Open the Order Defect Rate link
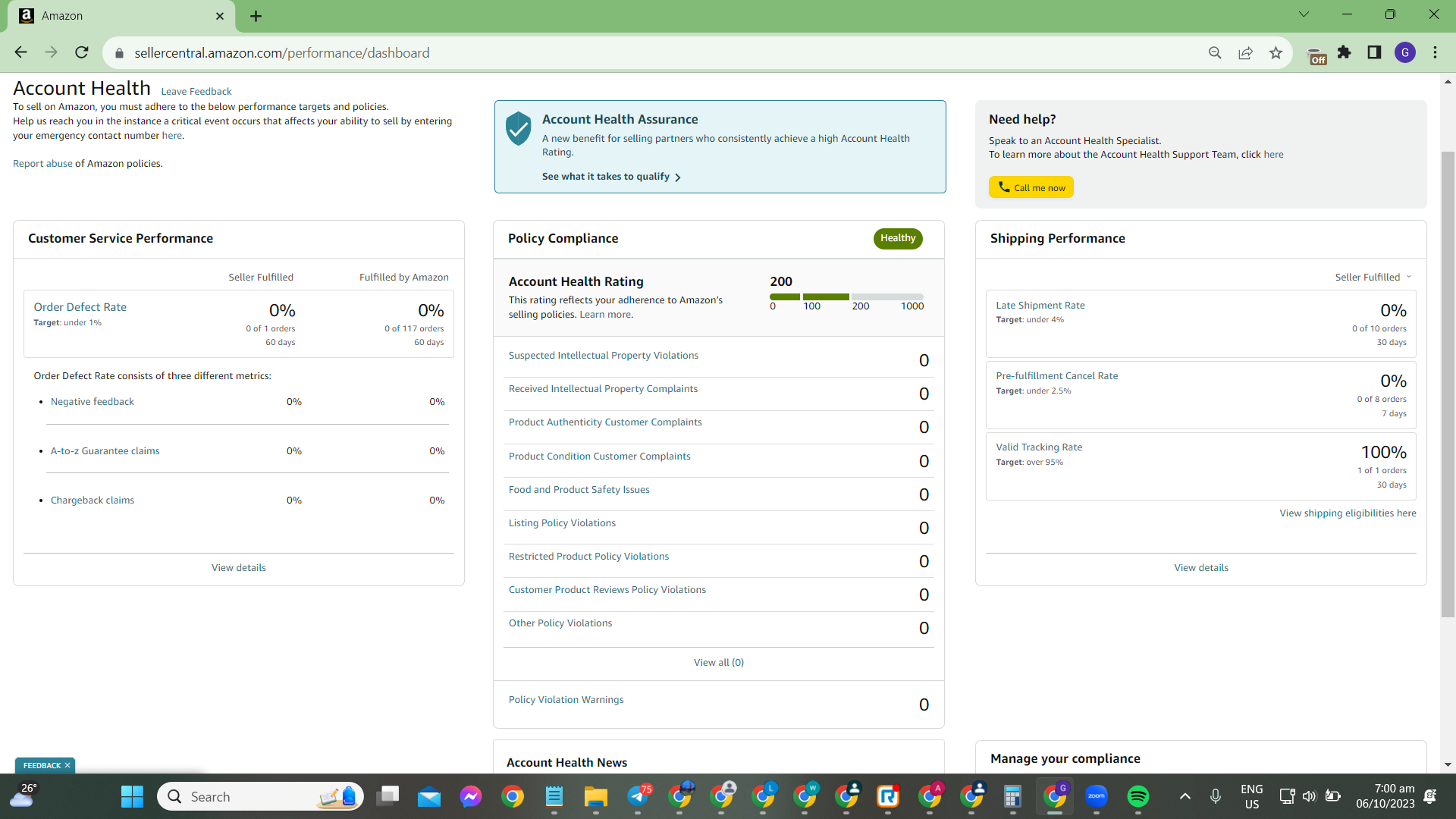 pos(80,307)
